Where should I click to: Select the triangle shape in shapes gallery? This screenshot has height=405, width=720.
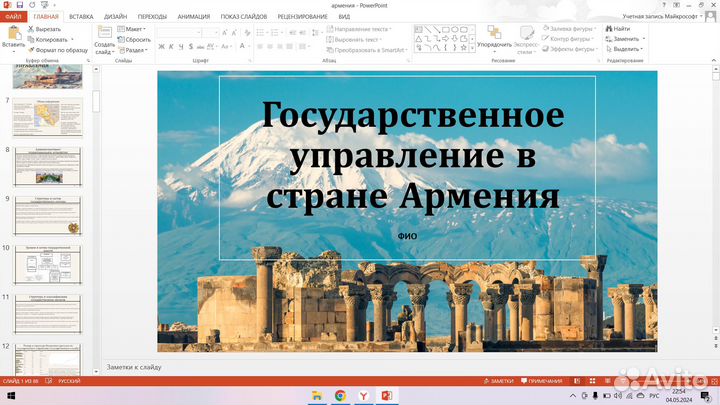click(x=418, y=39)
